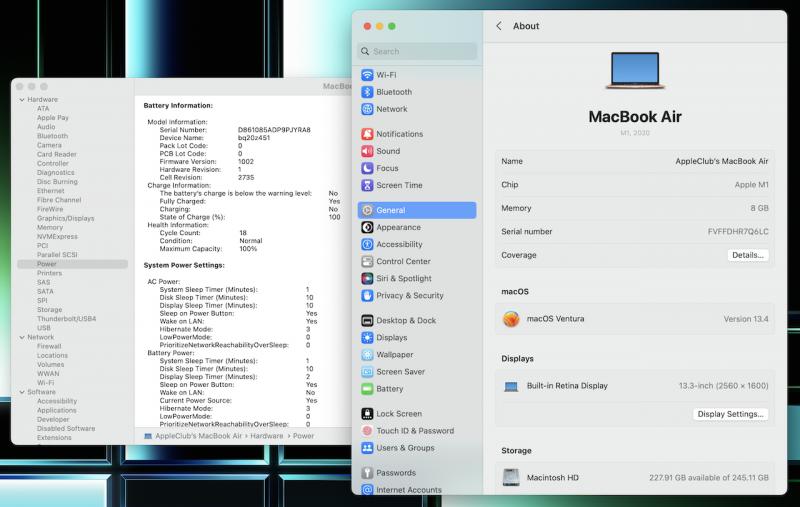The image size is (800, 507).
Task: Click the MacBook Air image thumbnail
Action: tap(635, 70)
